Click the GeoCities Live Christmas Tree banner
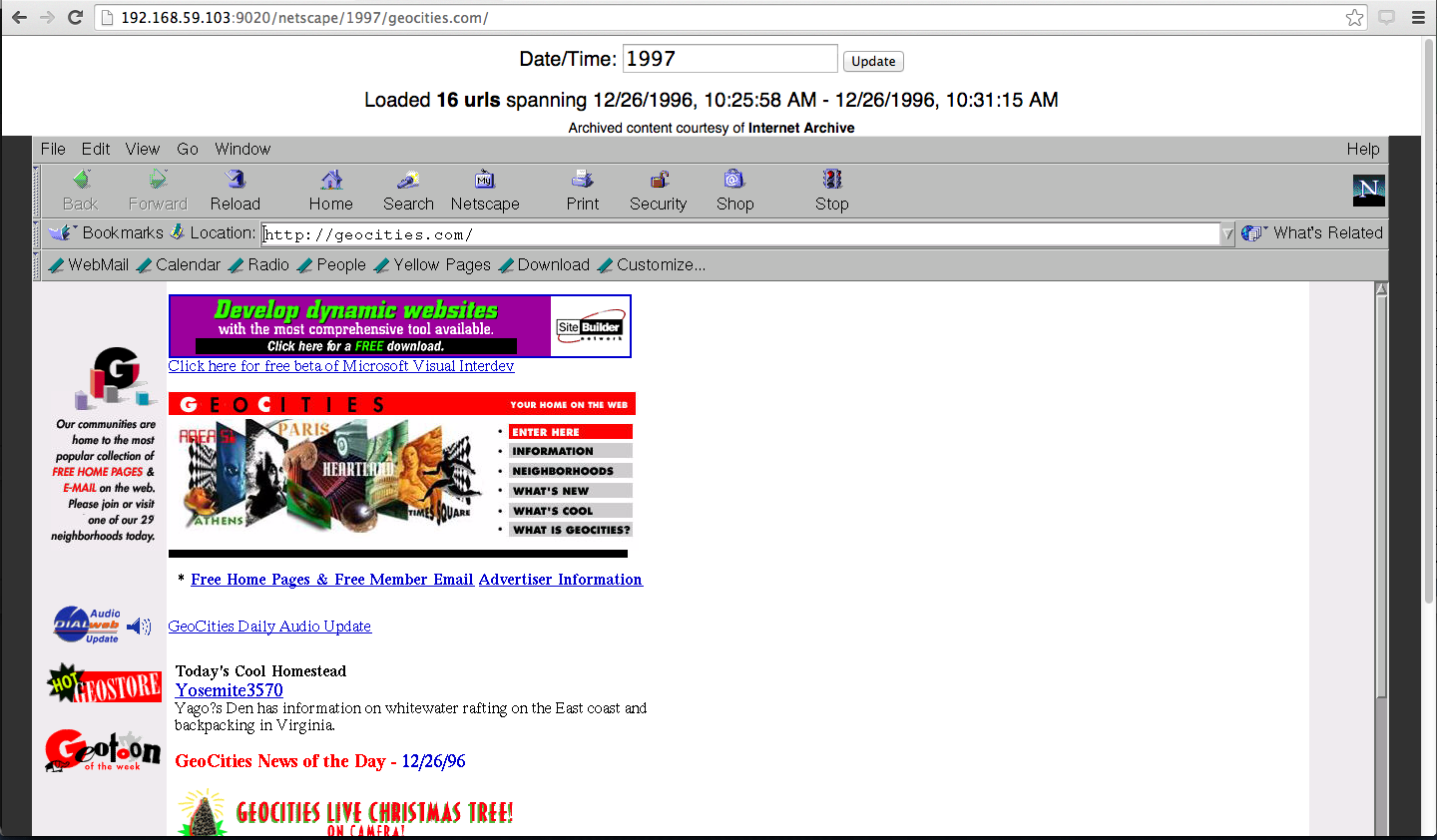The width and height of the screenshot is (1437, 840). 345,812
